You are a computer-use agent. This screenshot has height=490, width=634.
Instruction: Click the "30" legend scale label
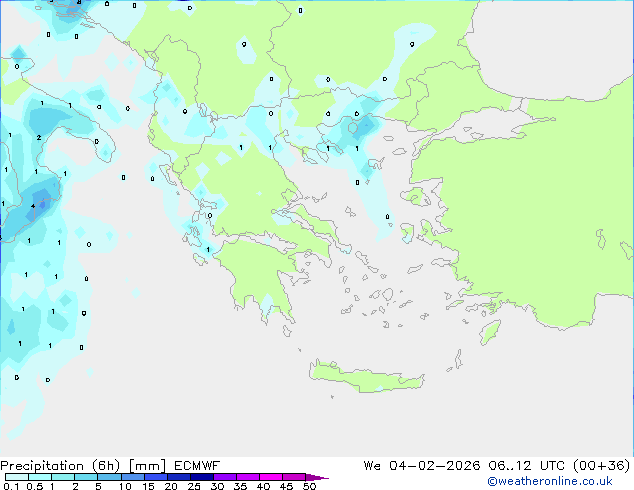coord(217,486)
